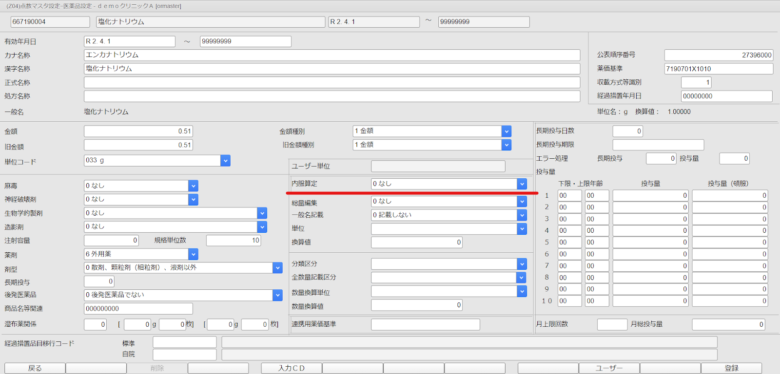
Task: Click the 数量換算値 field
Action: [417, 304]
